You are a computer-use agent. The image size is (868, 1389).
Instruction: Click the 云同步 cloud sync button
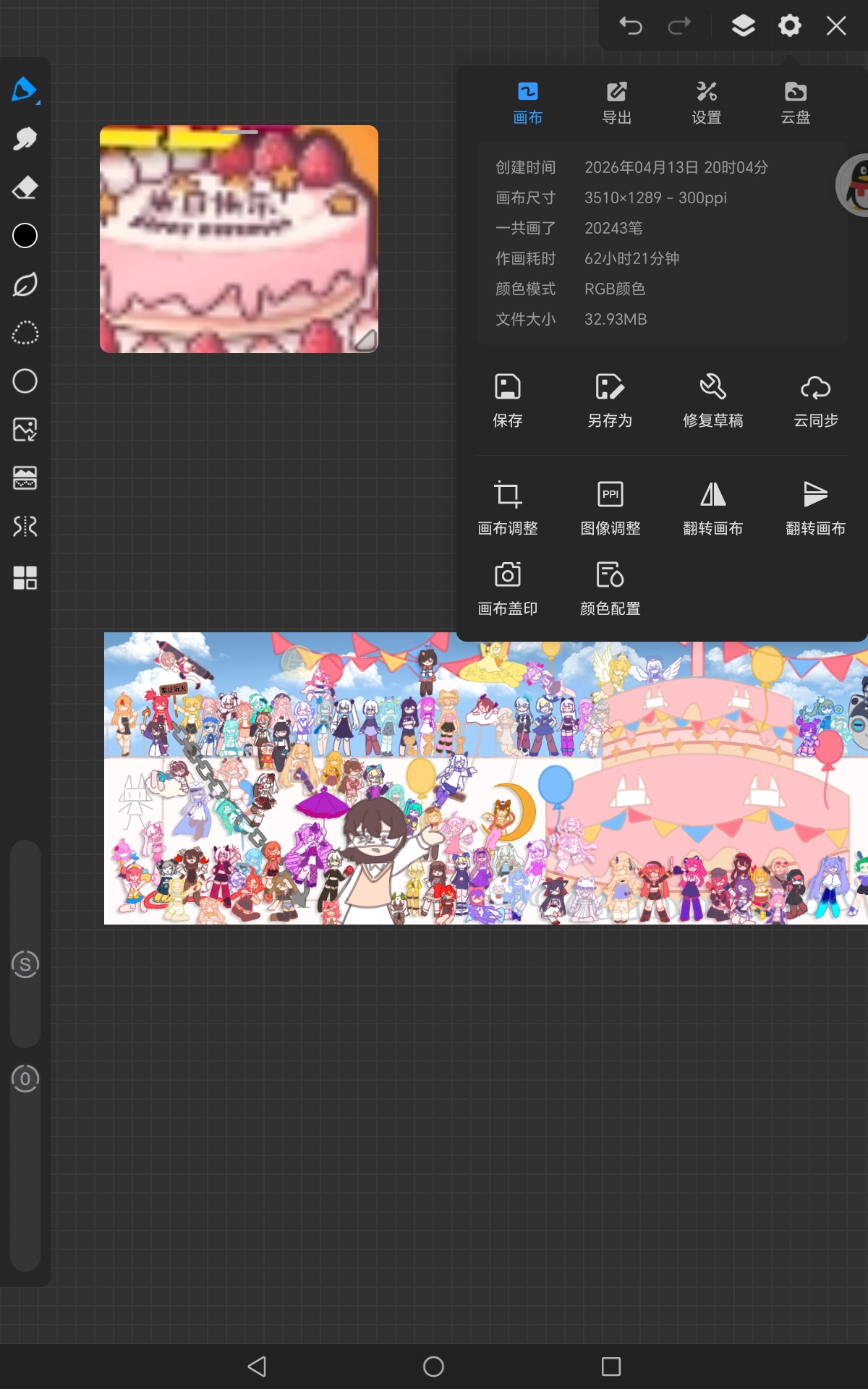pyautogui.click(x=815, y=401)
